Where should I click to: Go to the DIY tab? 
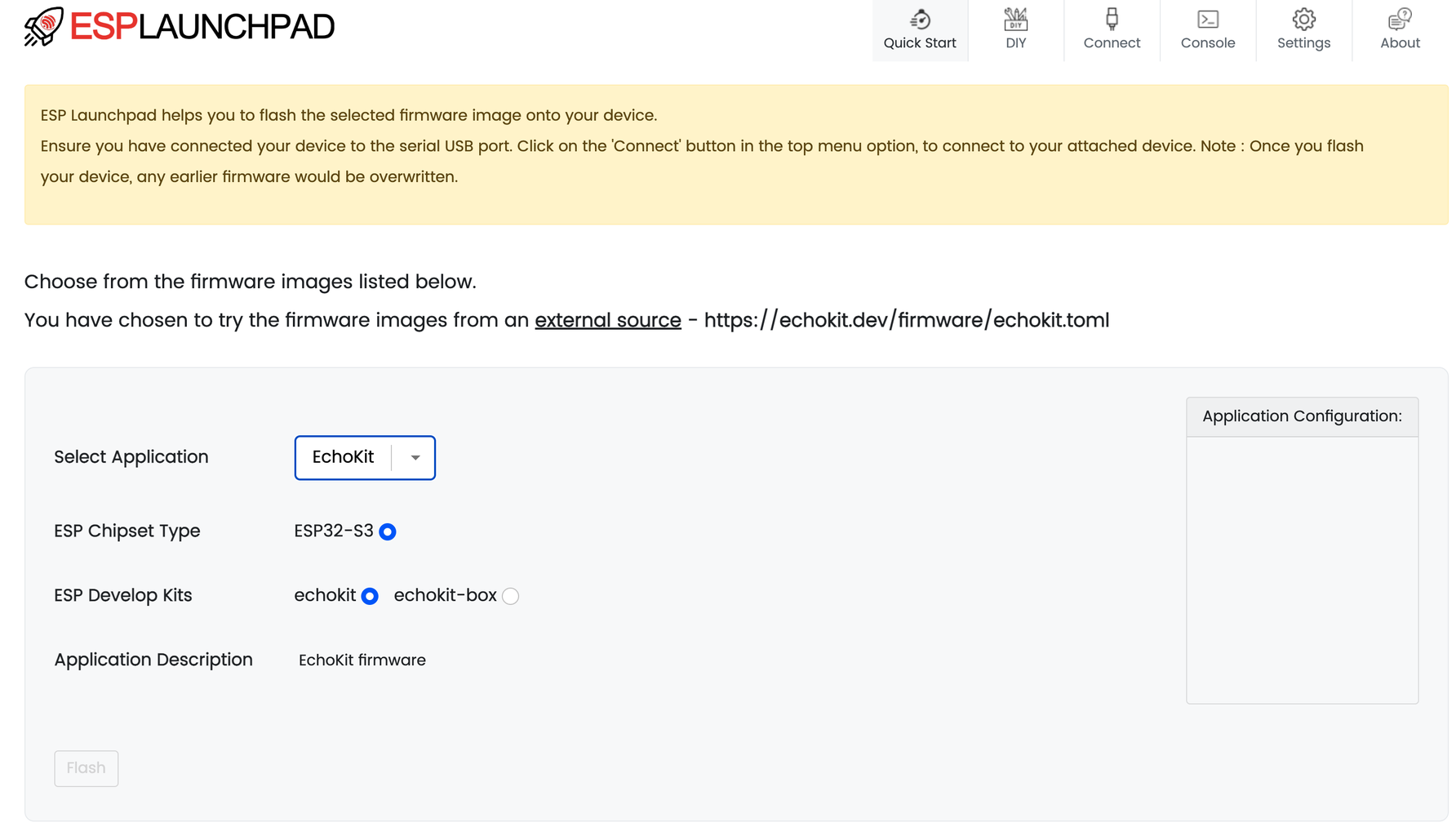click(x=1015, y=30)
